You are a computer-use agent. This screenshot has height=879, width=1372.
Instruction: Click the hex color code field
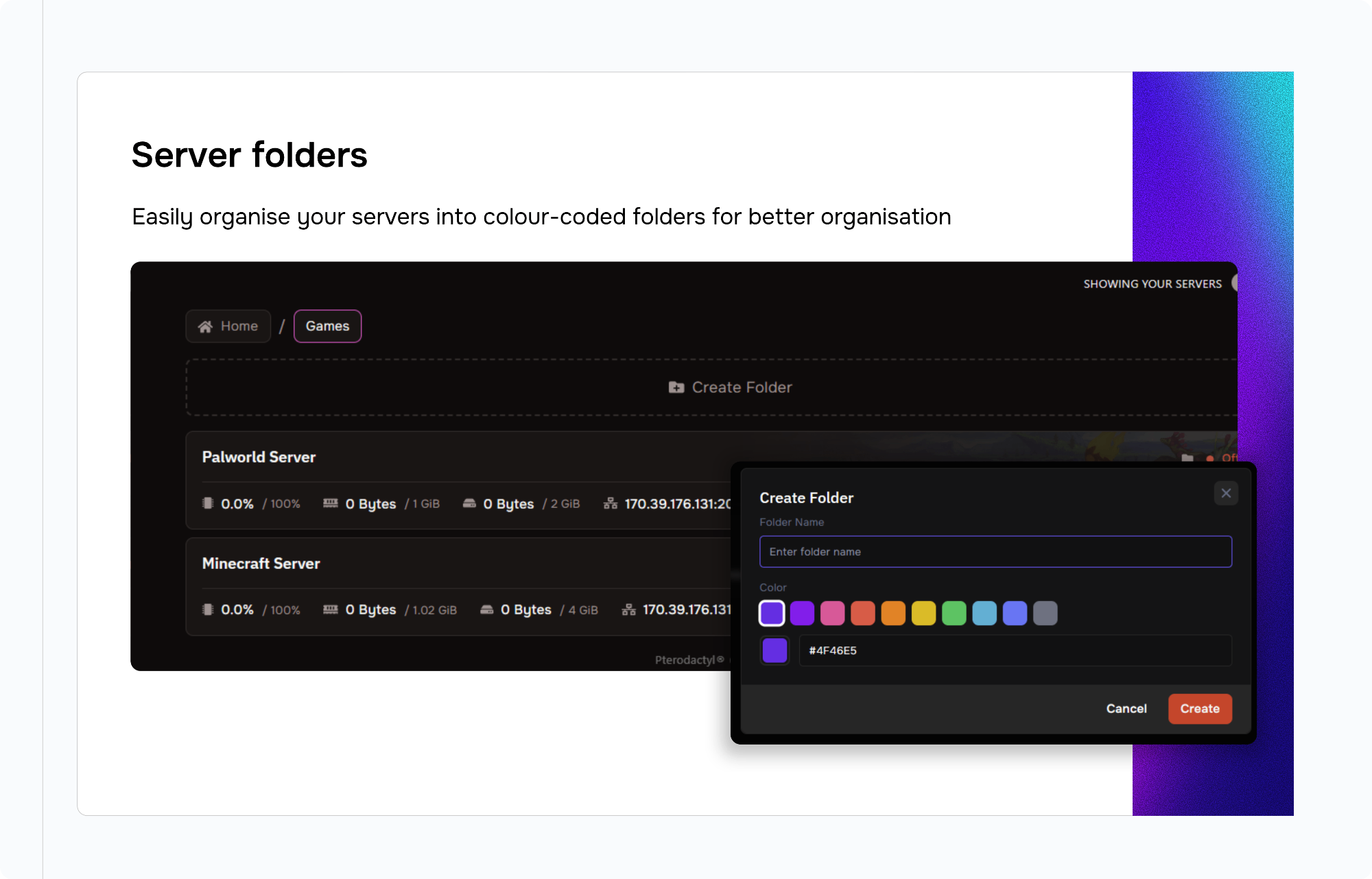tap(1015, 651)
